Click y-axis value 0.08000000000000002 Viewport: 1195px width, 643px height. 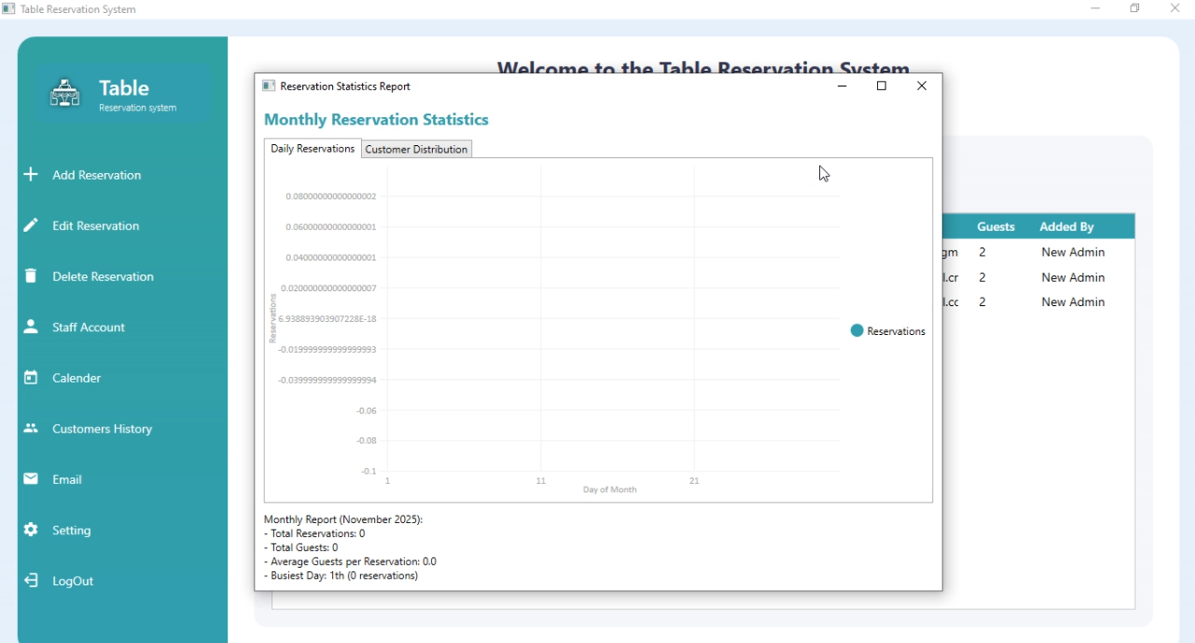pos(331,197)
